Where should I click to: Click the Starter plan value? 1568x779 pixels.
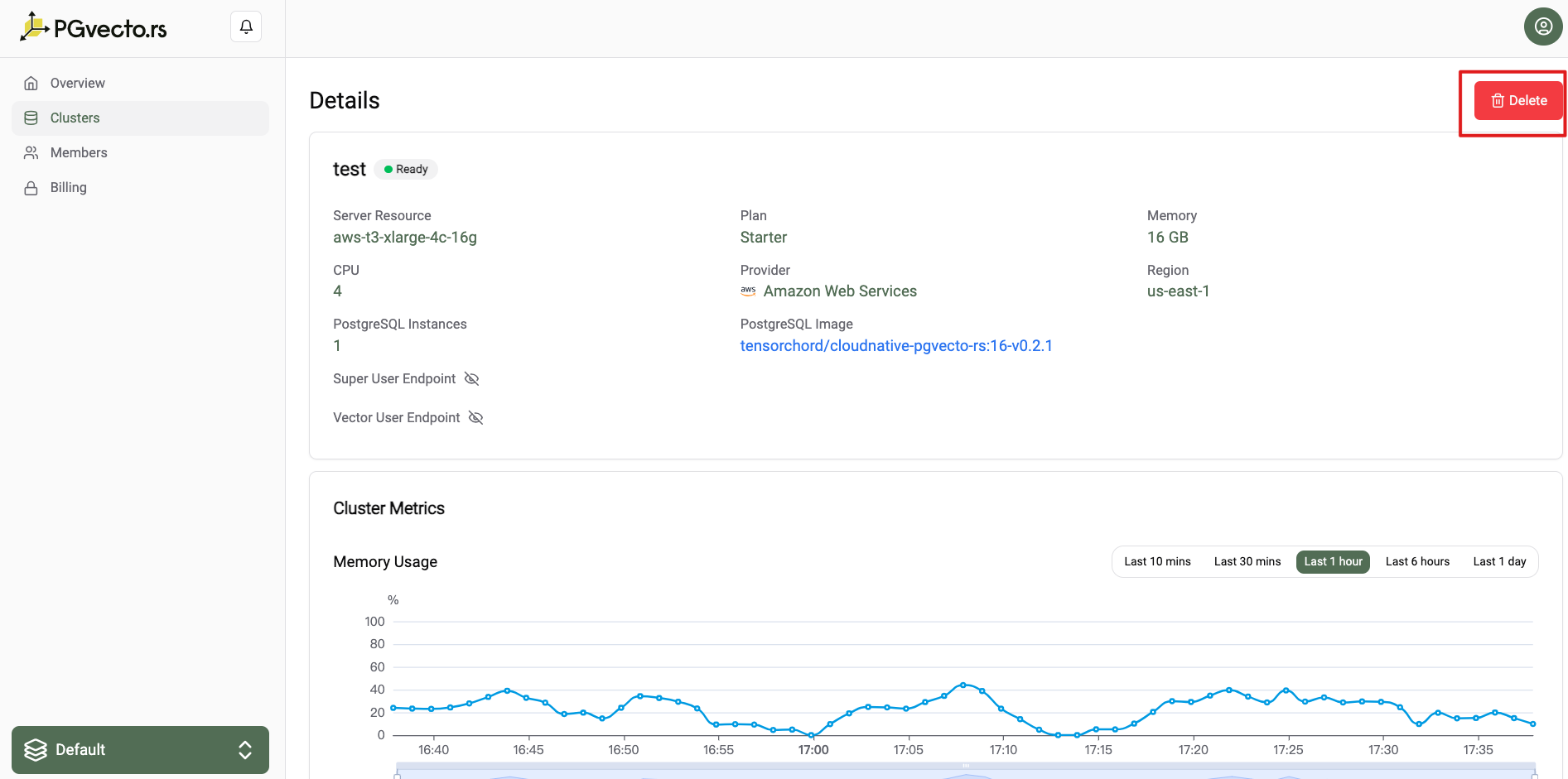click(x=764, y=238)
